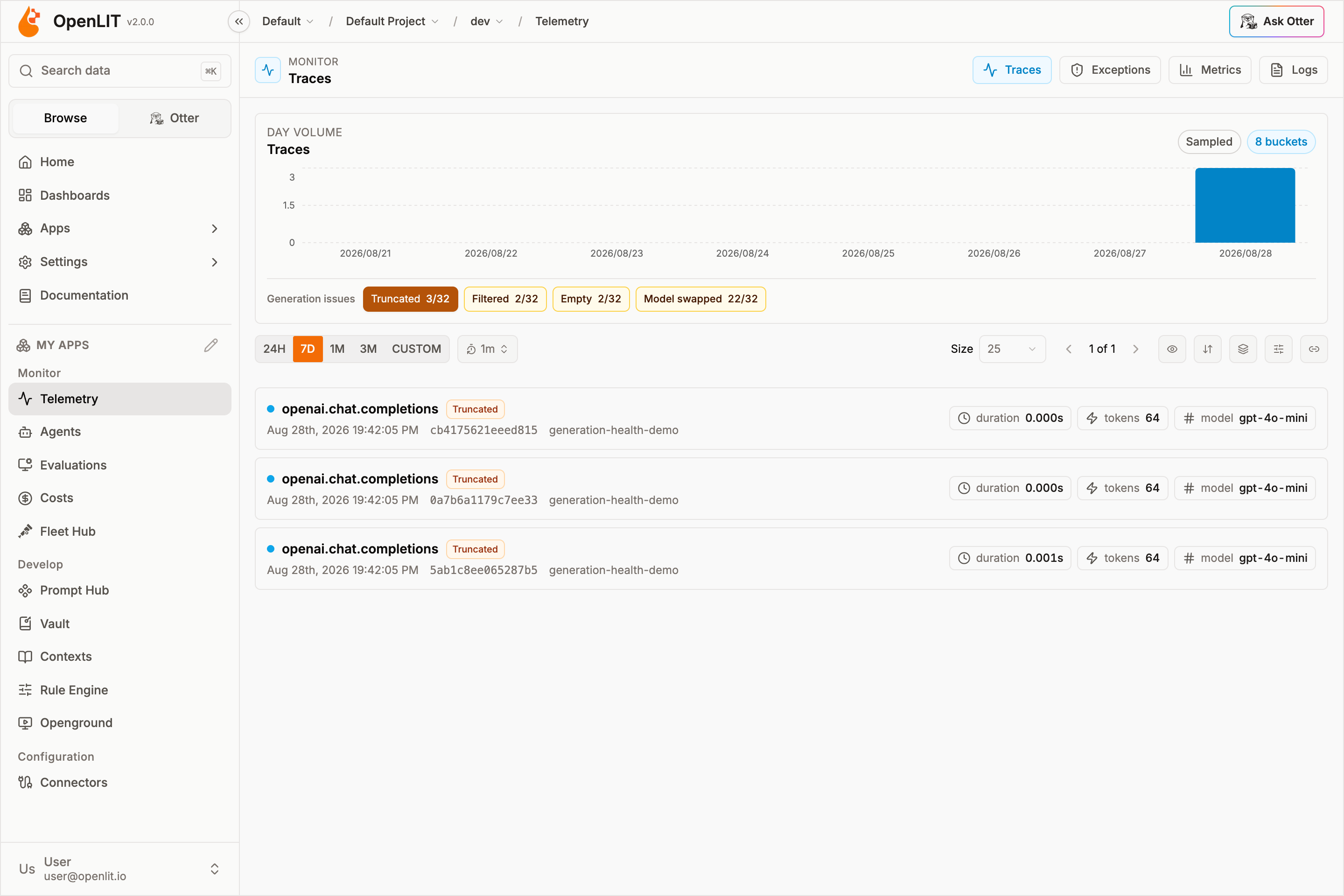Open Connectors in the sidebar

120,782
